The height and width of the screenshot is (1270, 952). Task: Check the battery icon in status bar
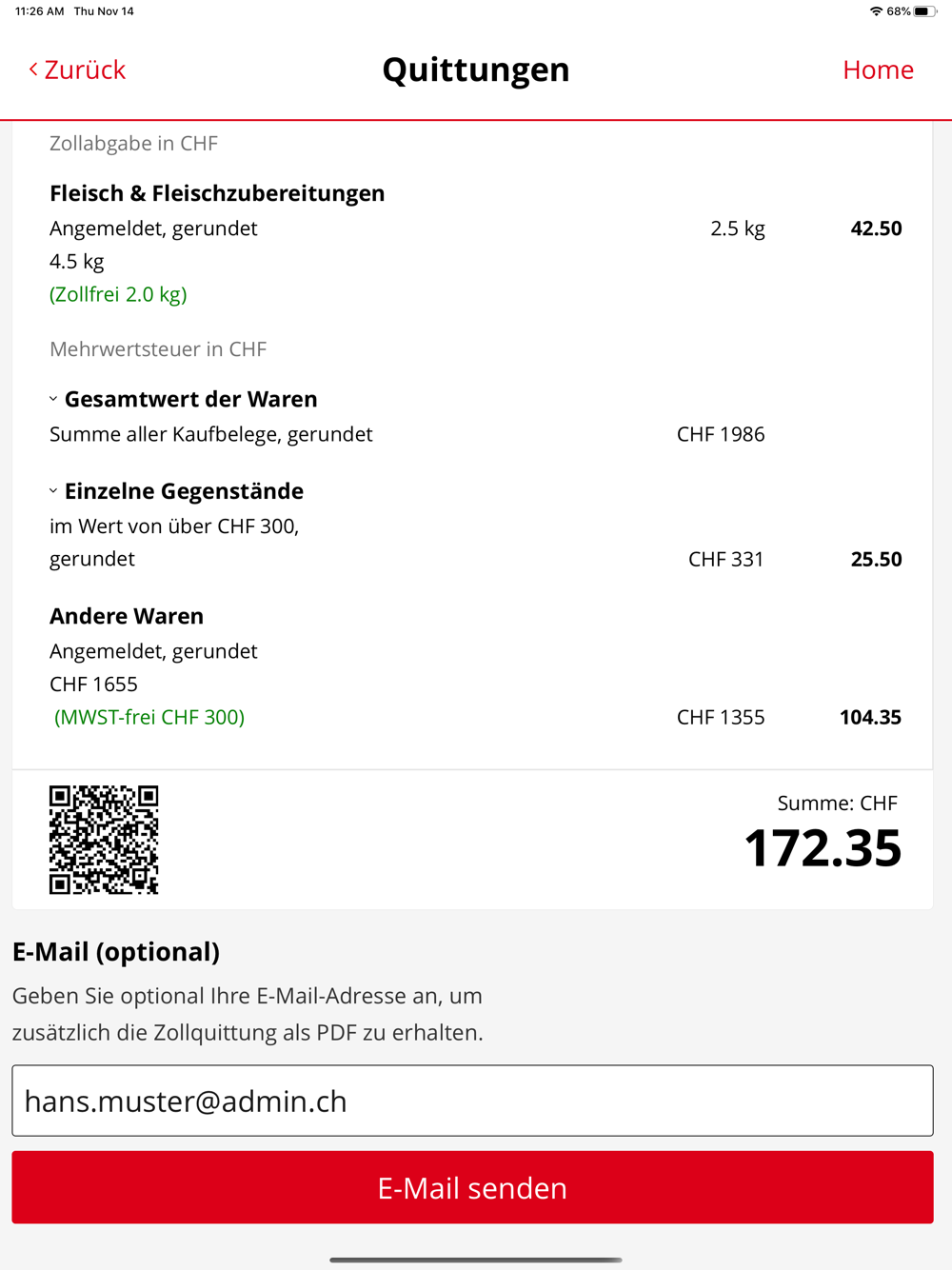pyautogui.click(x=925, y=11)
